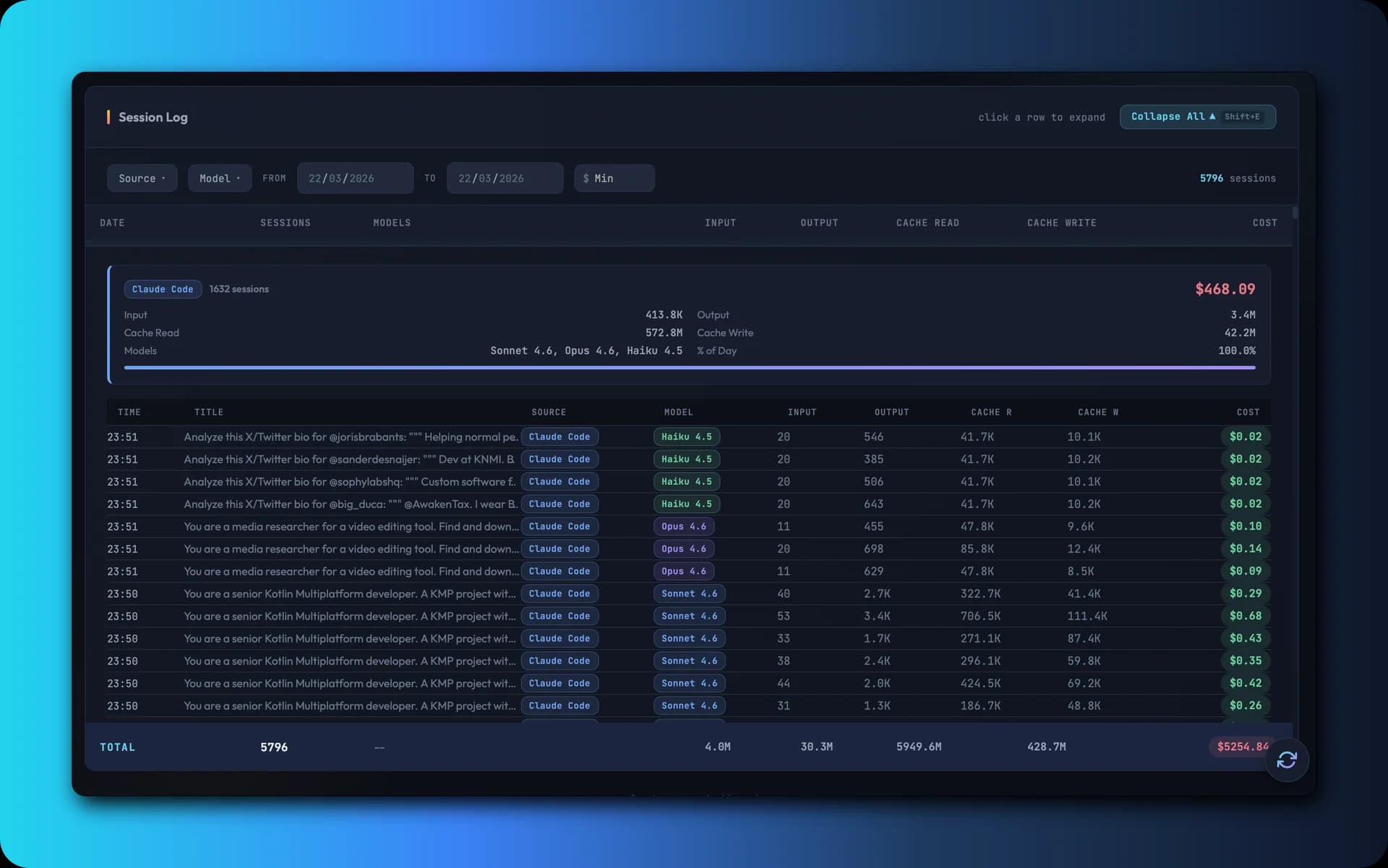
Task: Select the Haiku 4.5 model badge
Action: click(686, 437)
